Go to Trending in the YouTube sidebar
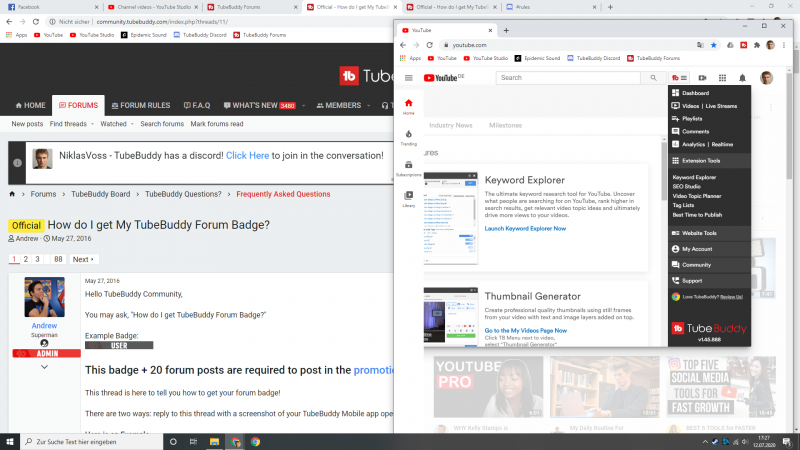Image resolution: width=800 pixels, height=450 pixels. point(408,136)
